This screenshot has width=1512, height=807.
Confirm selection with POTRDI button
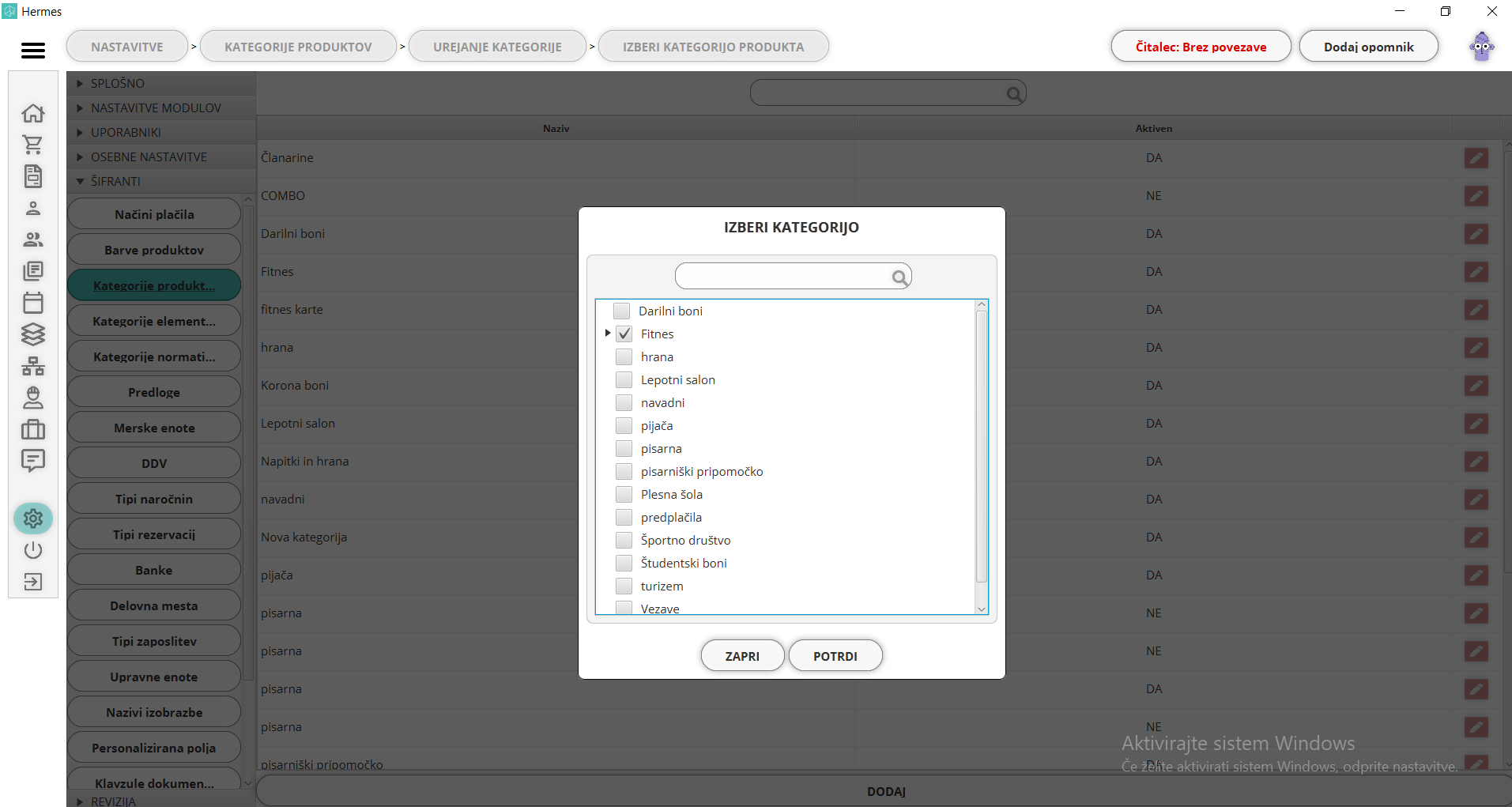(835, 656)
